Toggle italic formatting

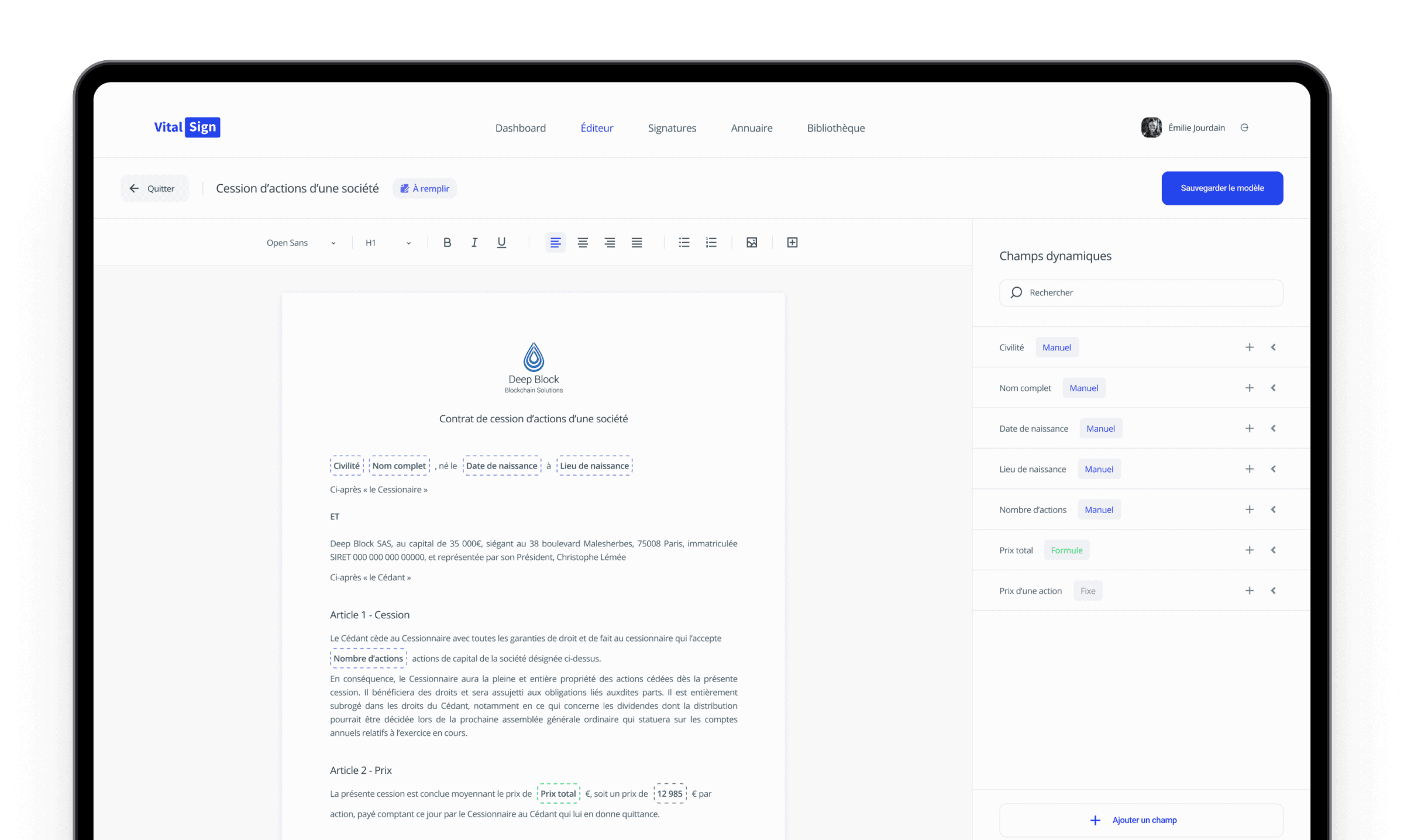pyautogui.click(x=474, y=242)
